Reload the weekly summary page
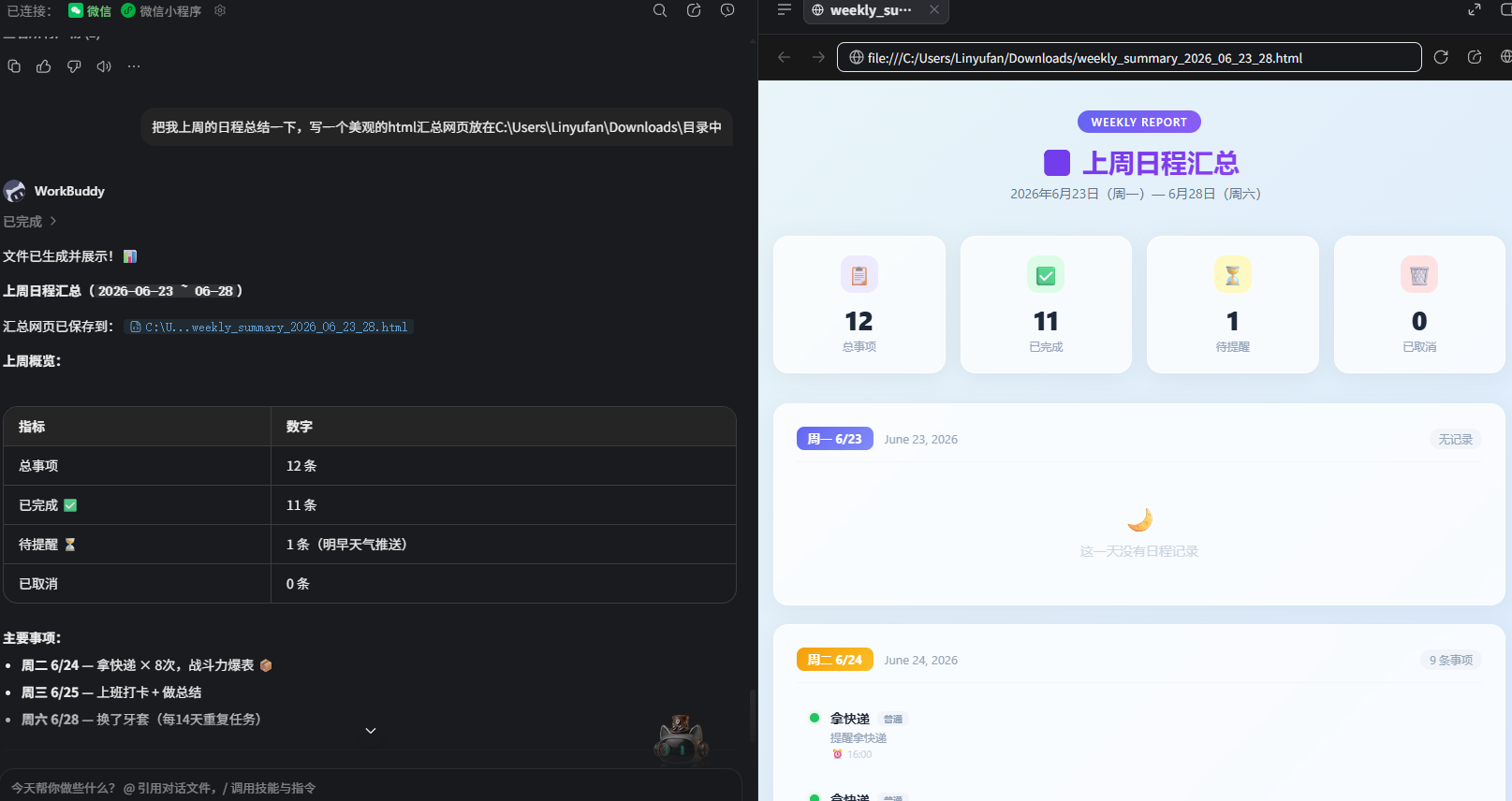The width and height of the screenshot is (1512, 801). point(1441,57)
